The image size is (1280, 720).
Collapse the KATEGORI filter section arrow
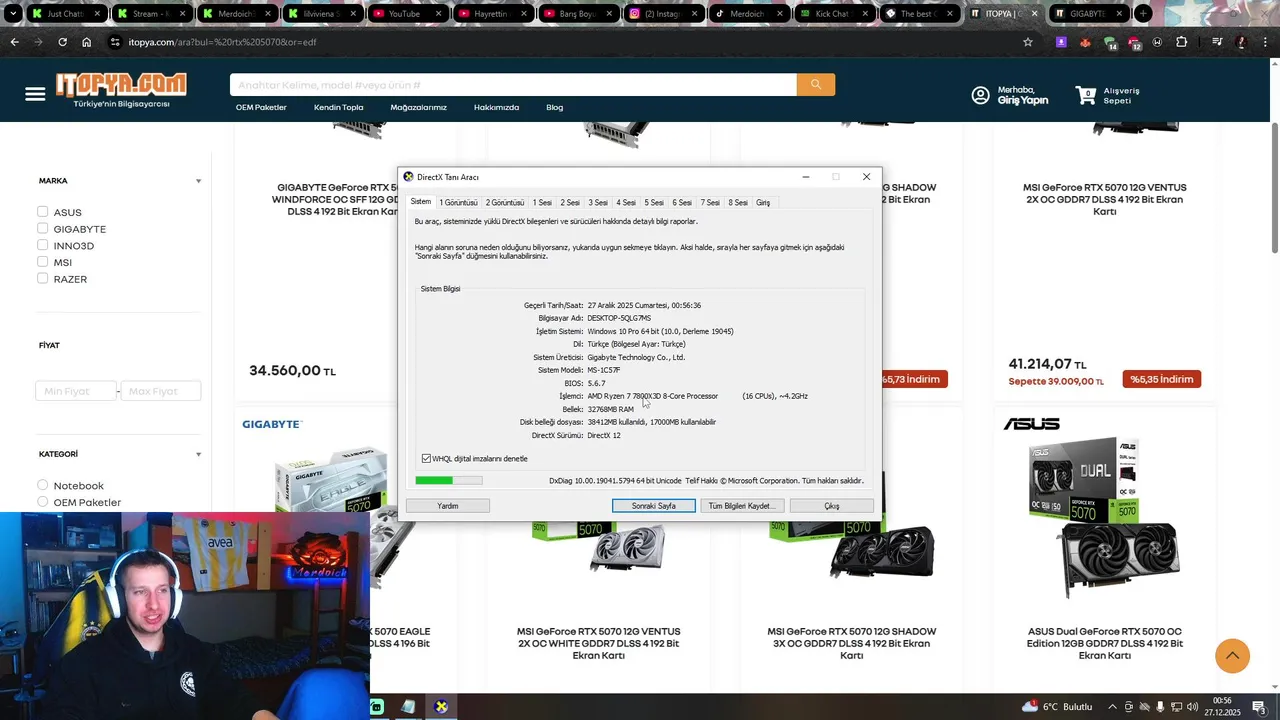pos(198,454)
